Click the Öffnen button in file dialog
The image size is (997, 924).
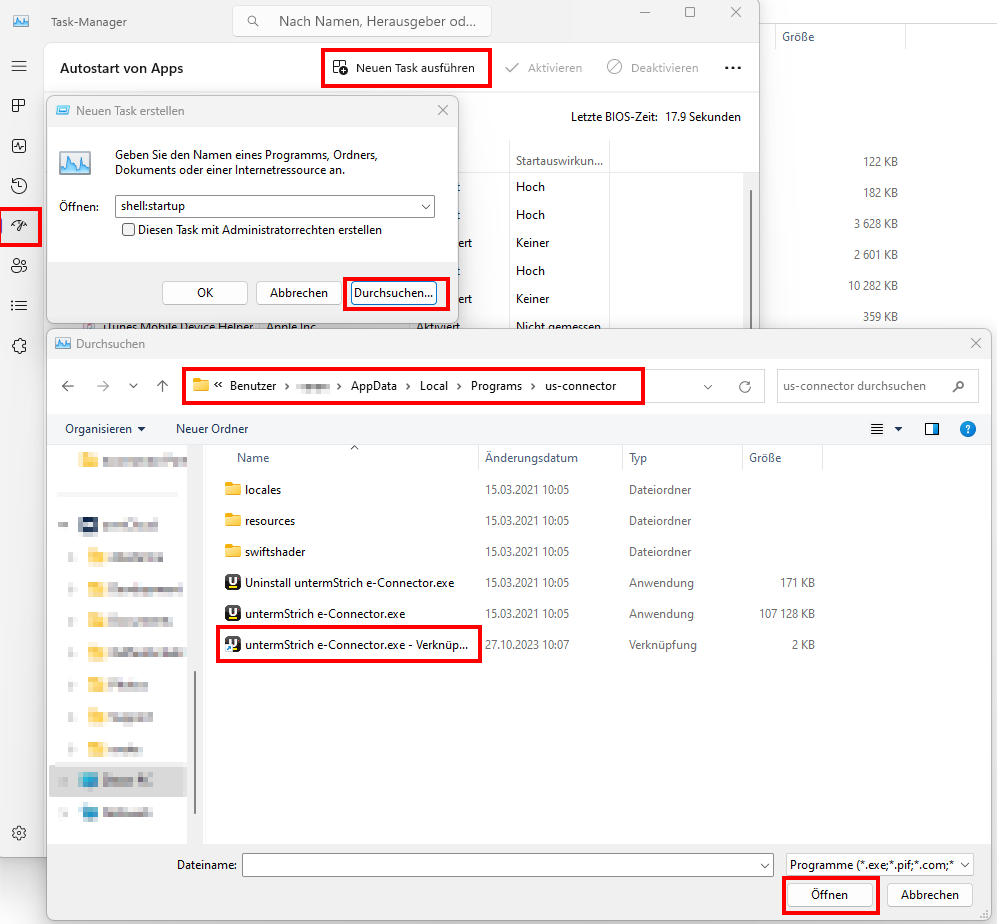[x=830, y=895]
